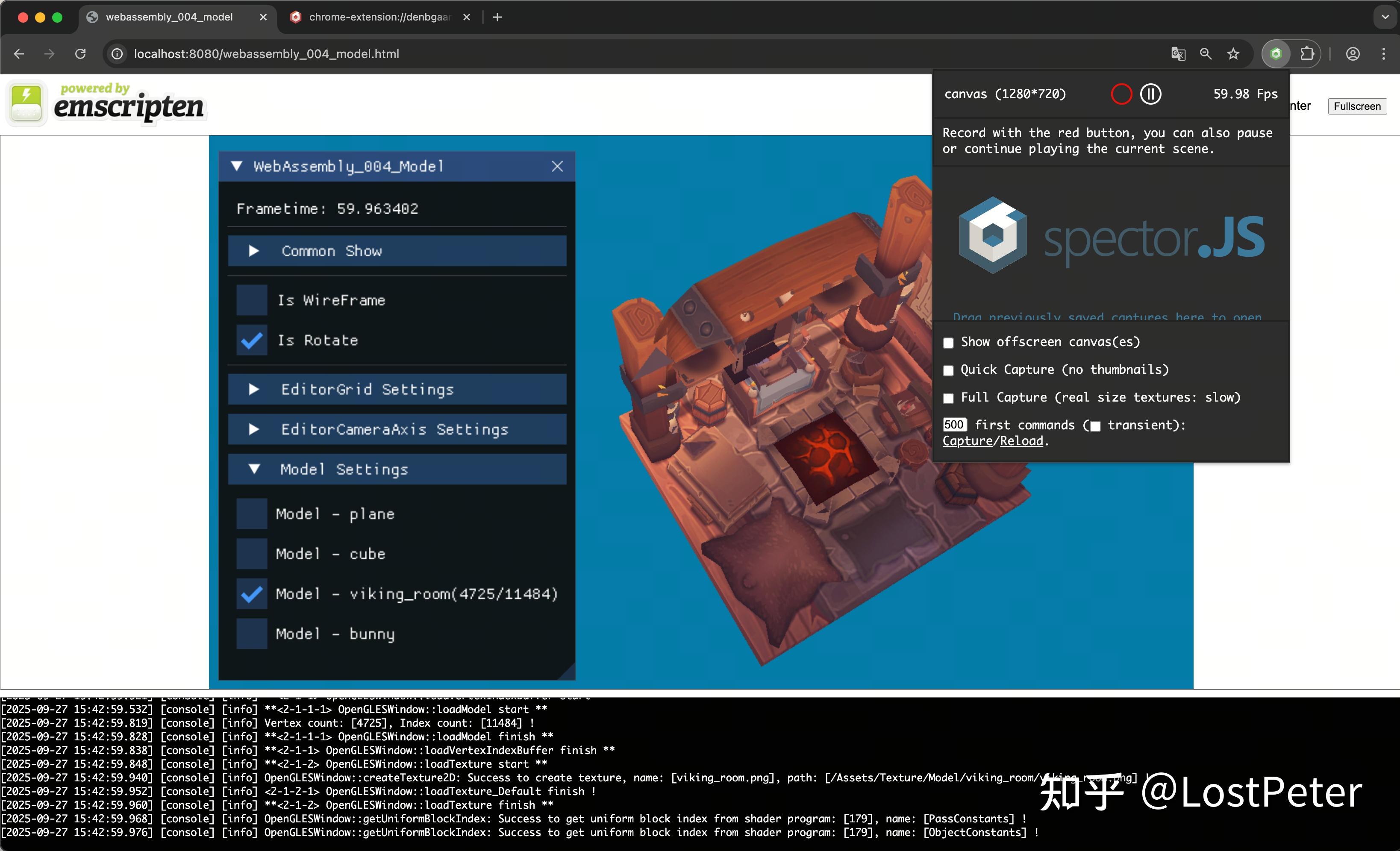Click the 500 first commands input field
1400x851 pixels.
pyautogui.click(x=954, y=425)
